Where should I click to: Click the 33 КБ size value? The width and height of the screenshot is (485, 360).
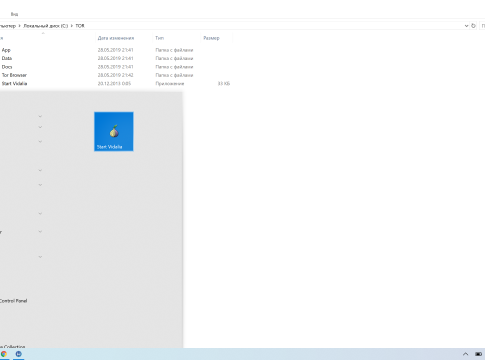coord(224,83)
